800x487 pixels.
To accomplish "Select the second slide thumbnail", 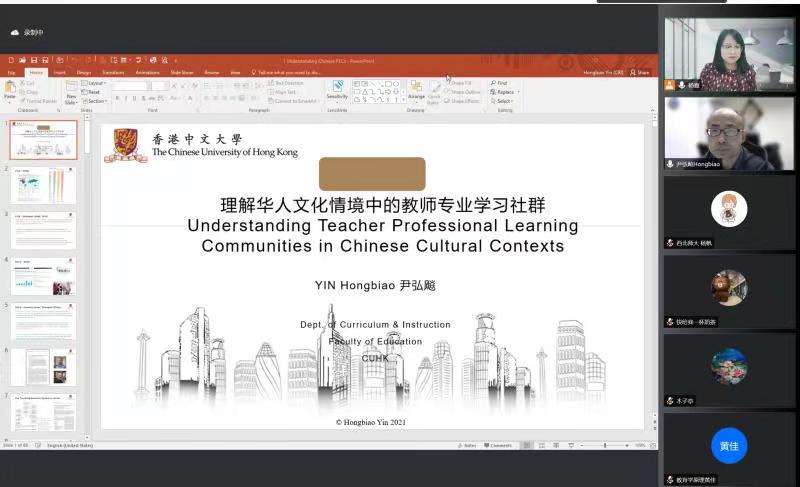I will pyautogui.click(x=43, y=185).
